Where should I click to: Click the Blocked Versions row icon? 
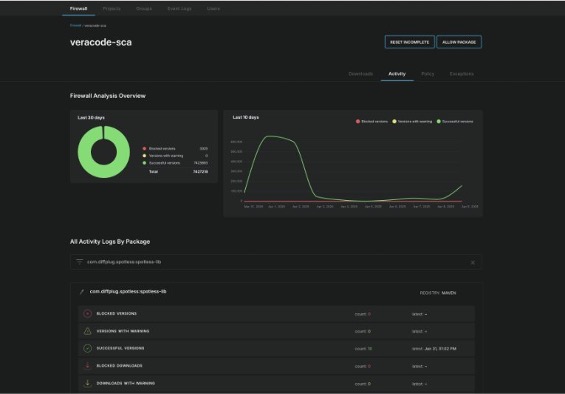click(88, 314)
